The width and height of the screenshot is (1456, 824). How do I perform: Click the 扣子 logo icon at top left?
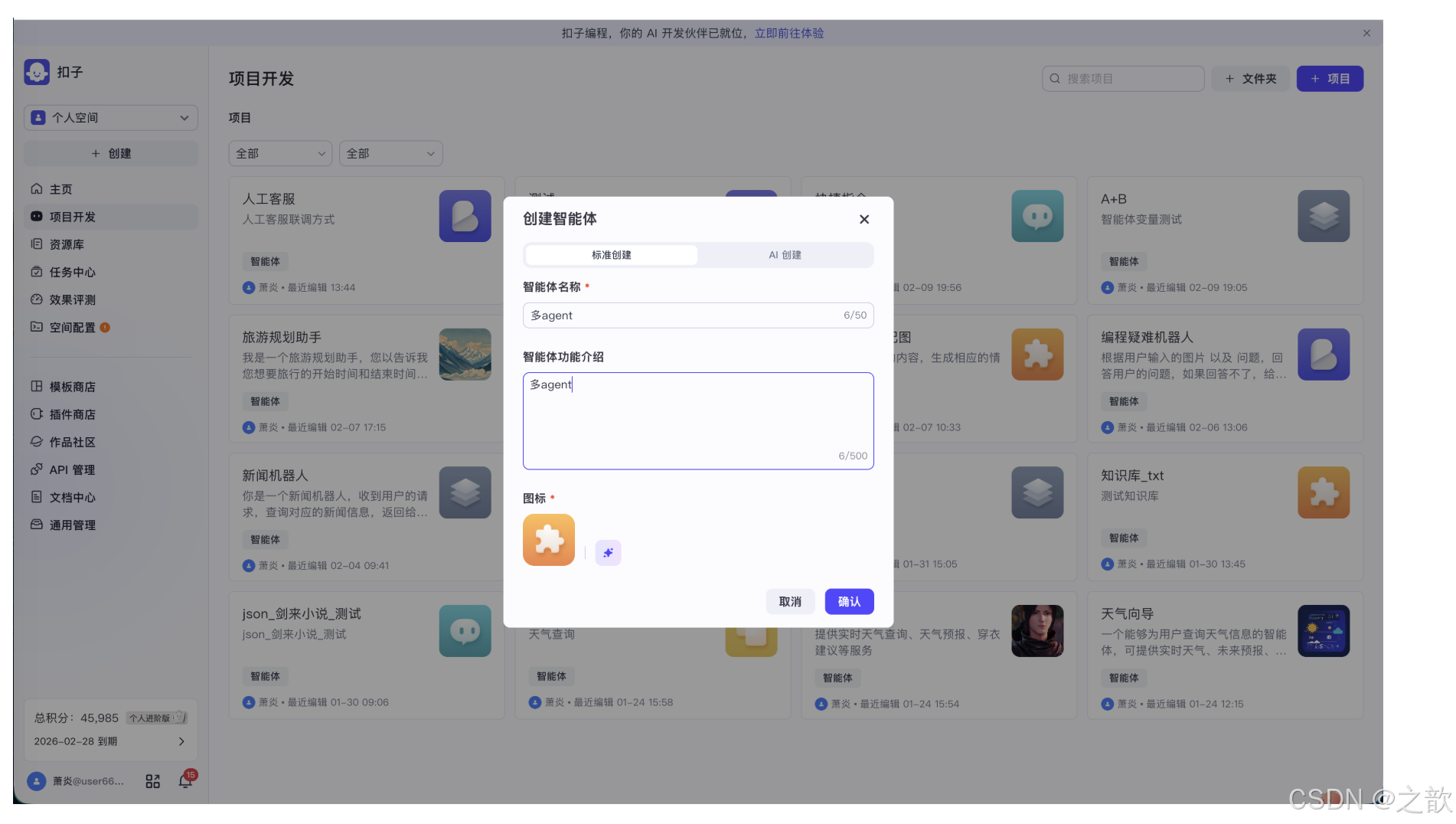point(36,71)
